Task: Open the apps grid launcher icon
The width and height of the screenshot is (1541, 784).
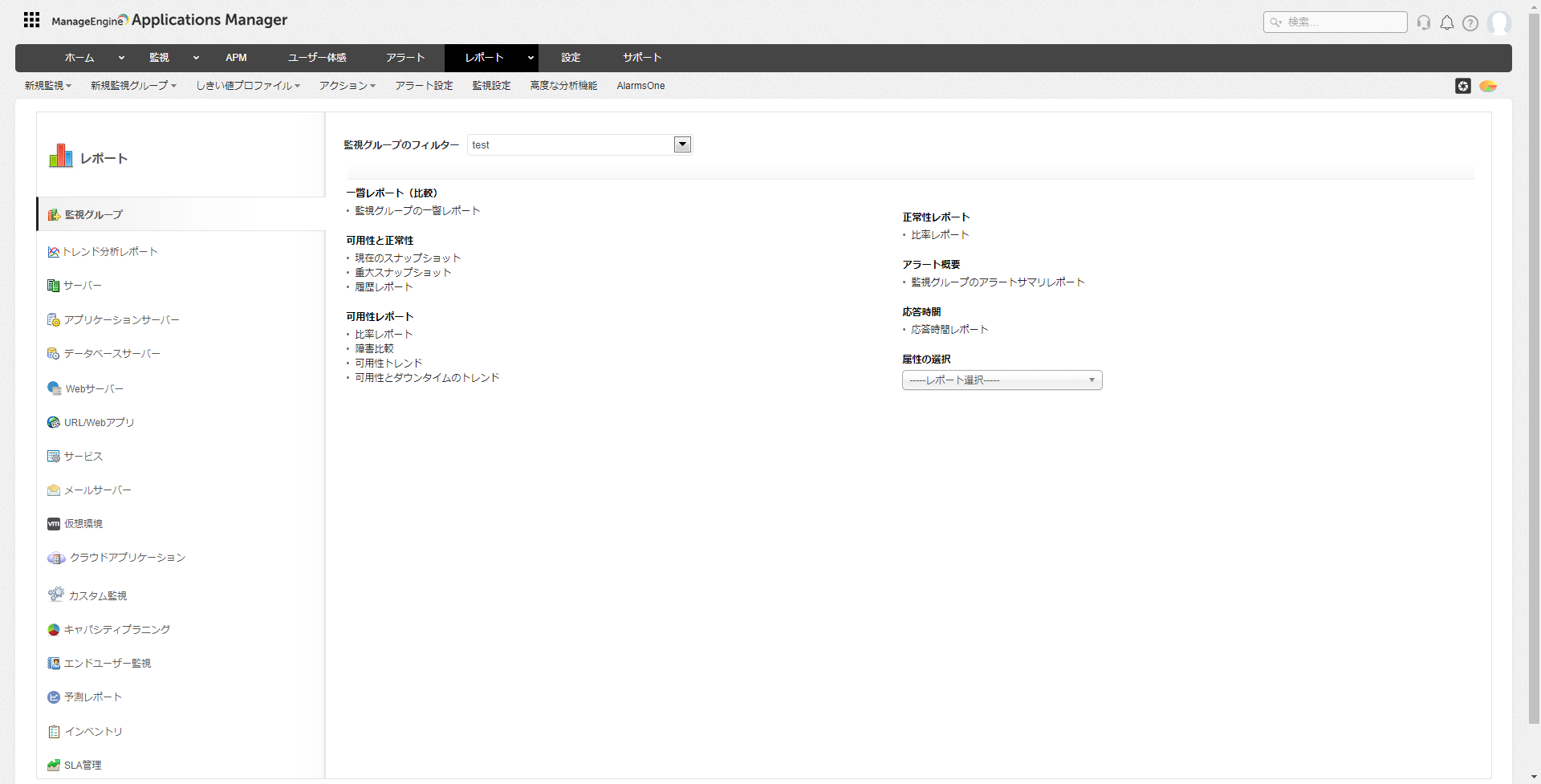Action: [31, 20]
